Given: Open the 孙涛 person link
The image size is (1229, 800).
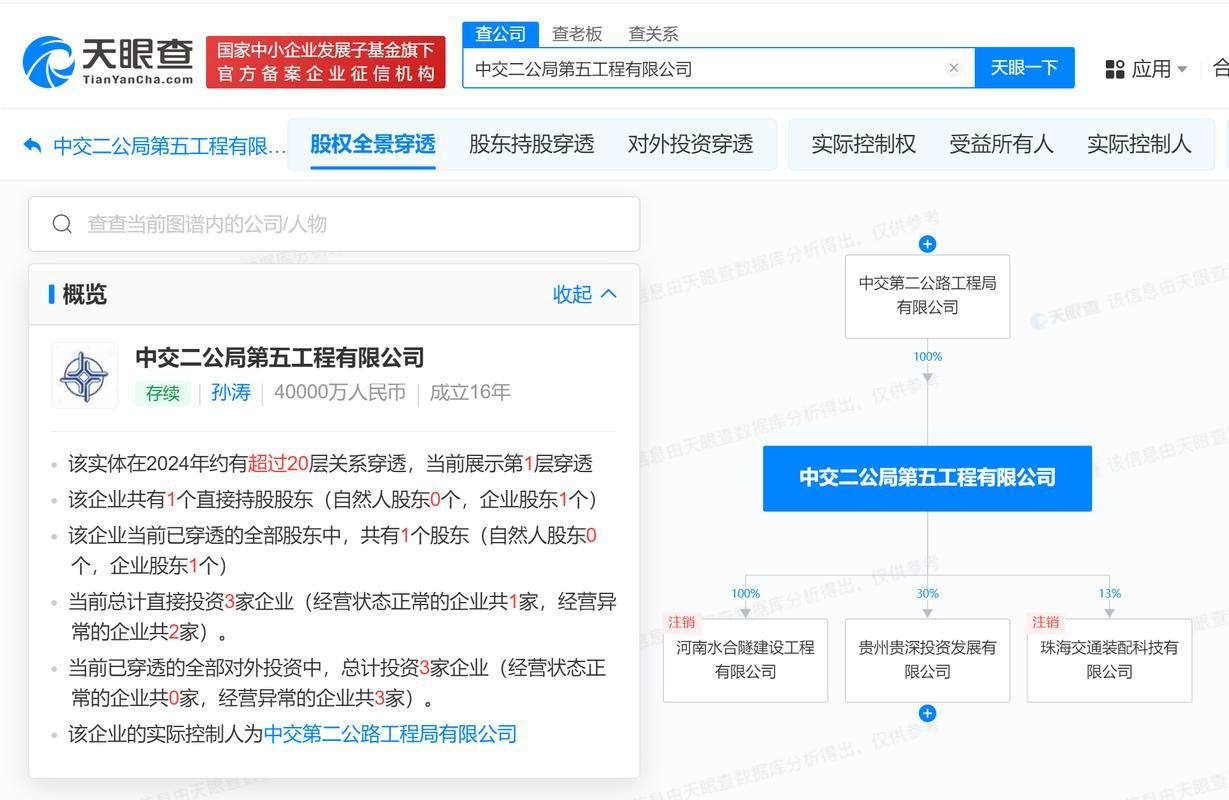Looking at the screenshot, I should click(x=231, y=393).
